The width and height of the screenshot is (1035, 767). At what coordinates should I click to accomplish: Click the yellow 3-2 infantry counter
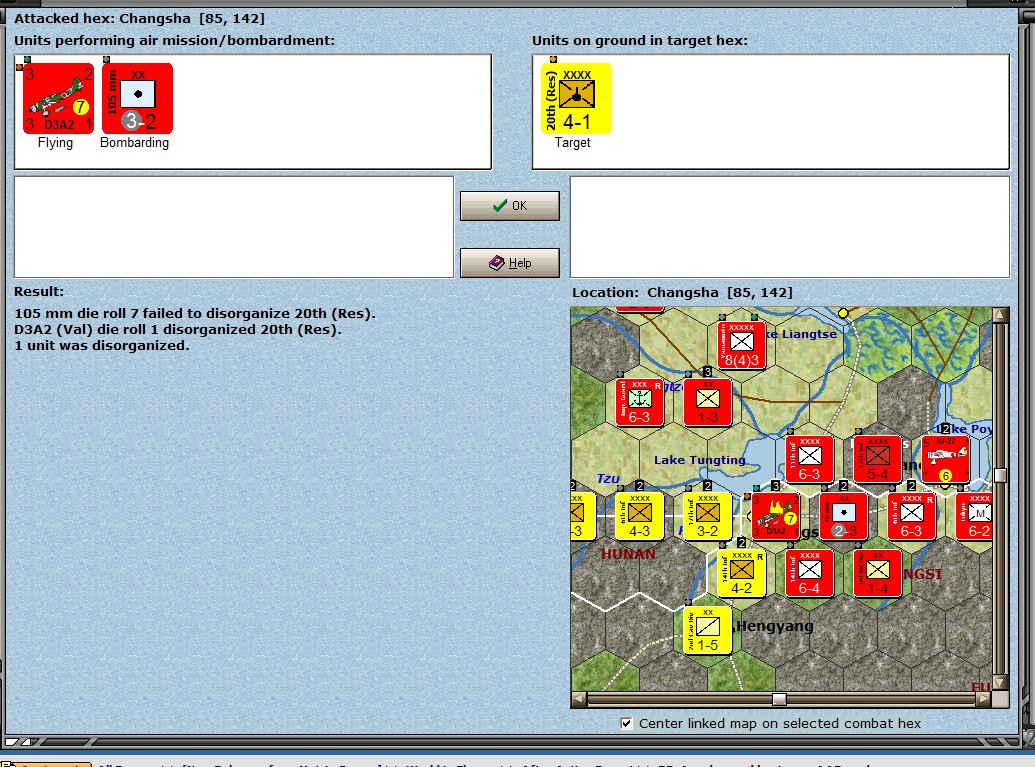(708, 516)
